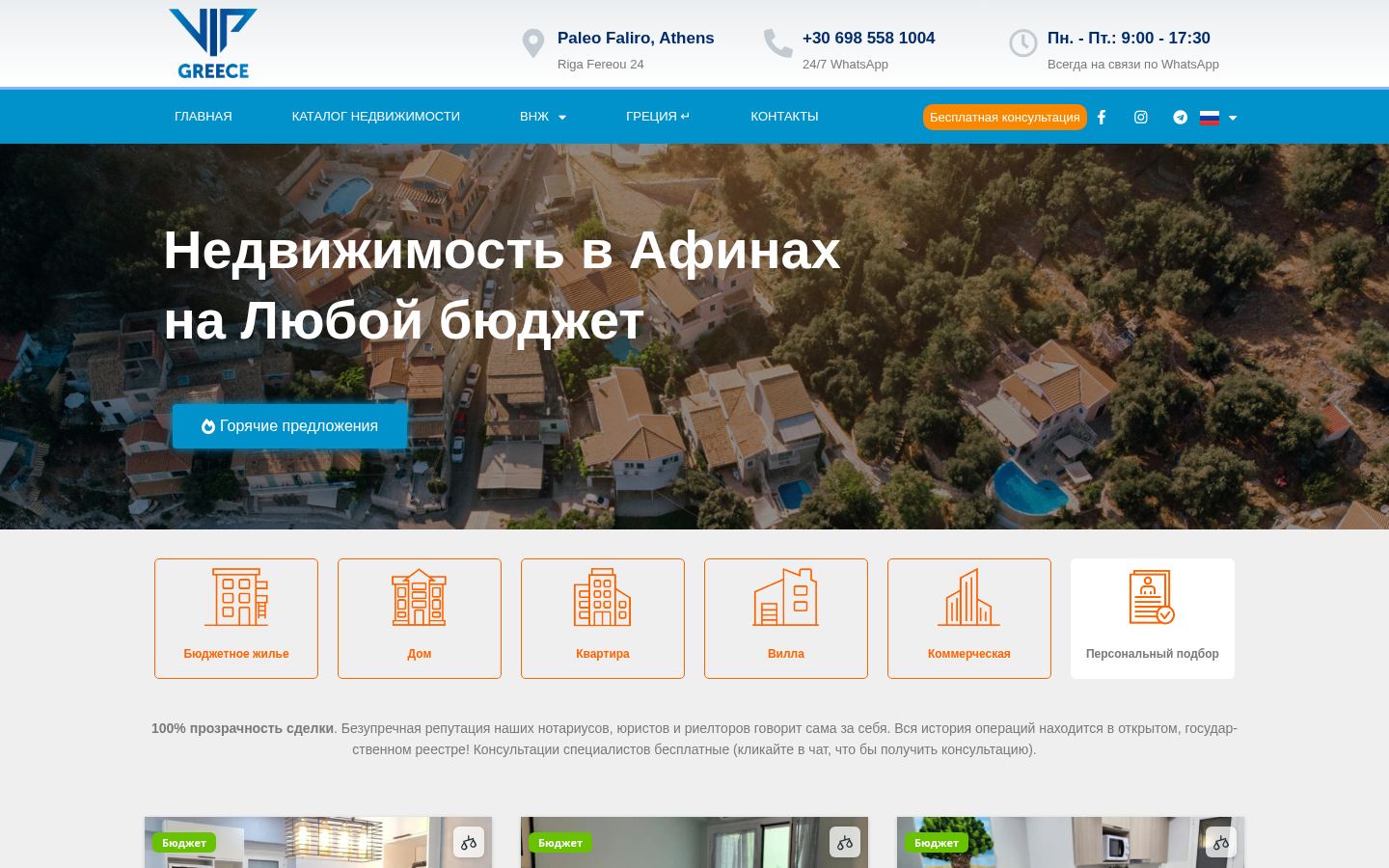Click Всегда на связи по WhatsApp text
The height and width of the screenshot is (868, 1389).
tap(1133, 65)
